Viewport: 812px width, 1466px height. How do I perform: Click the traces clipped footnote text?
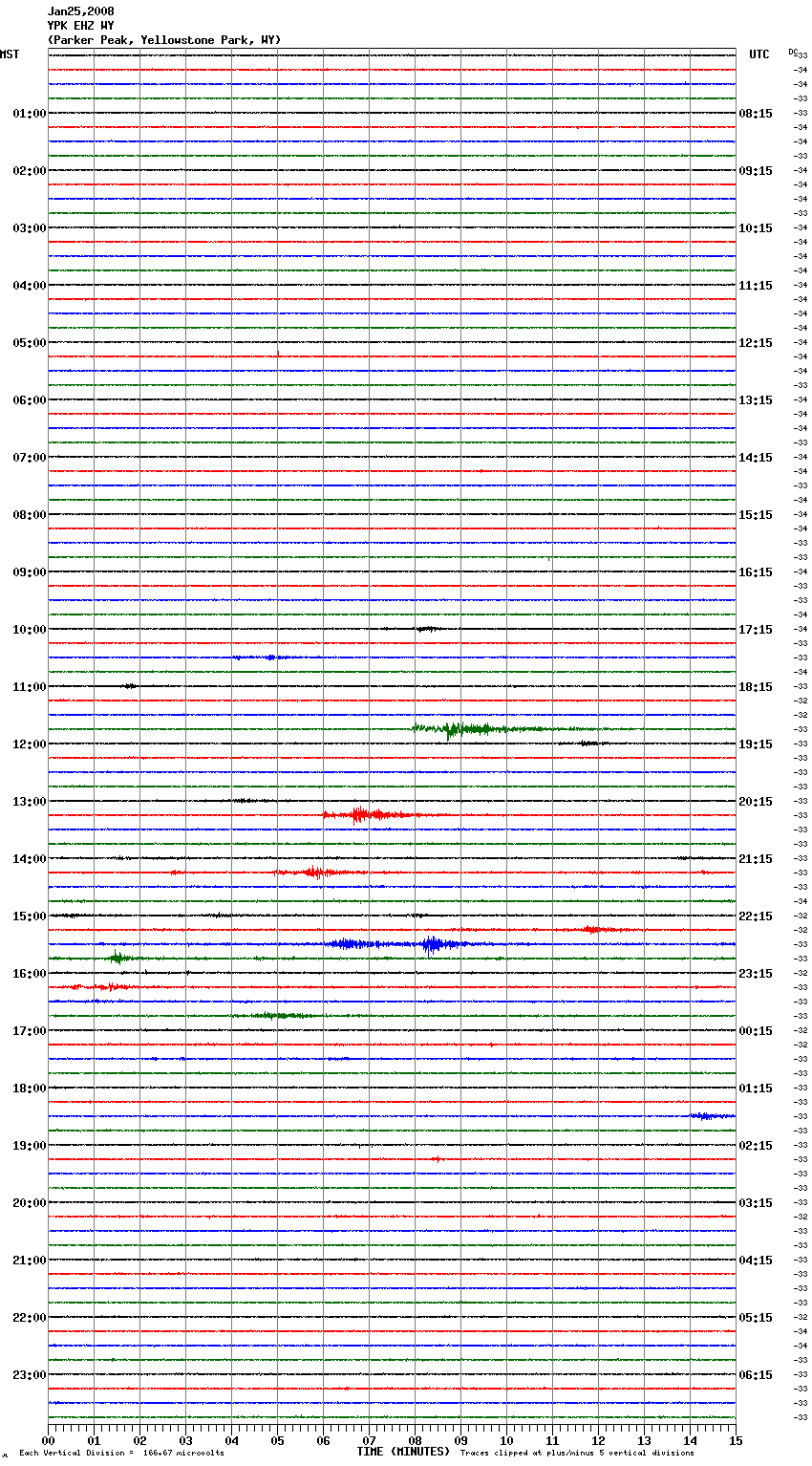click(577, 1453)
